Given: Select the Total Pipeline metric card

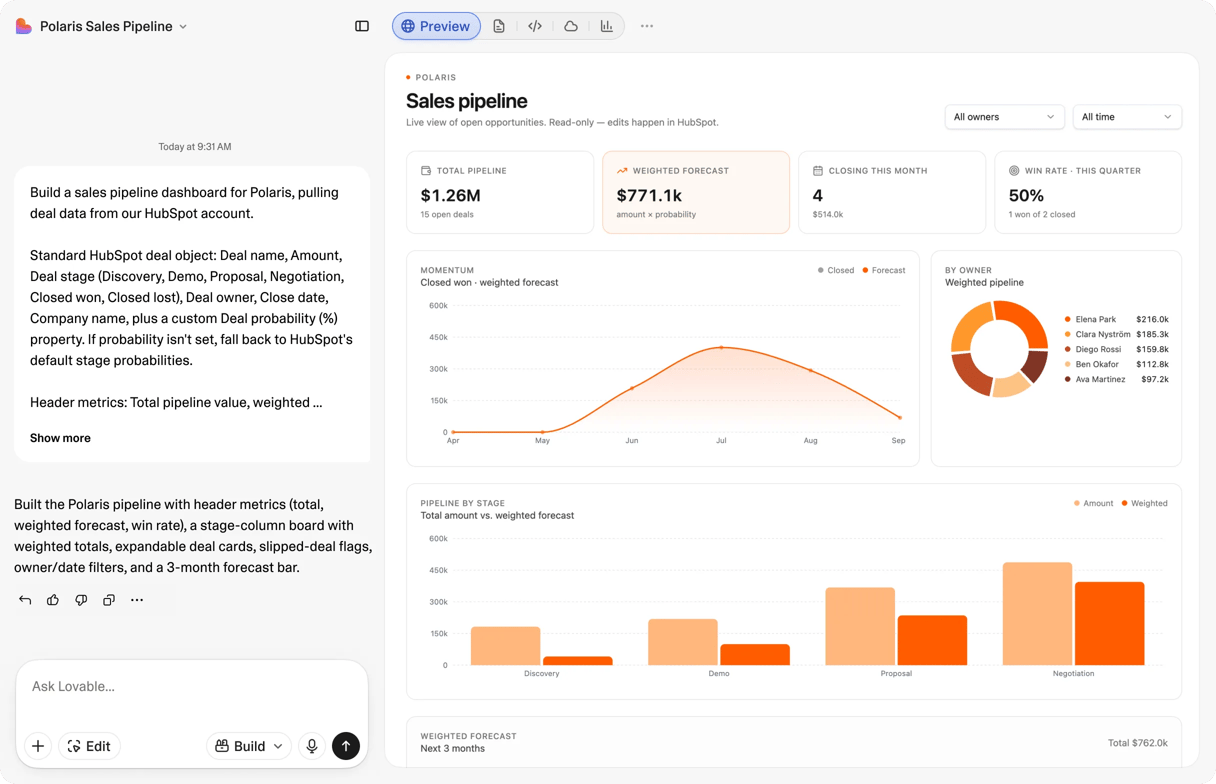Looking at the screenshot, I should (500, 192).
